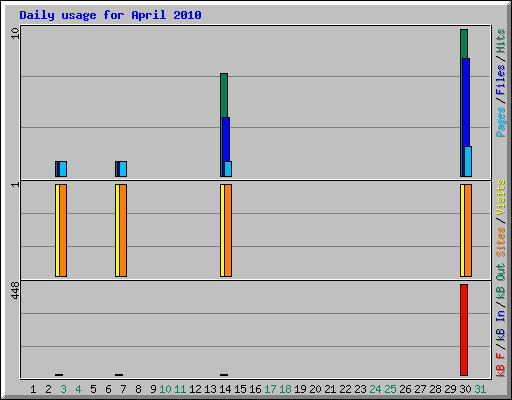
Task: Click day label '20' on the x-axis
Action: [315, 389]
